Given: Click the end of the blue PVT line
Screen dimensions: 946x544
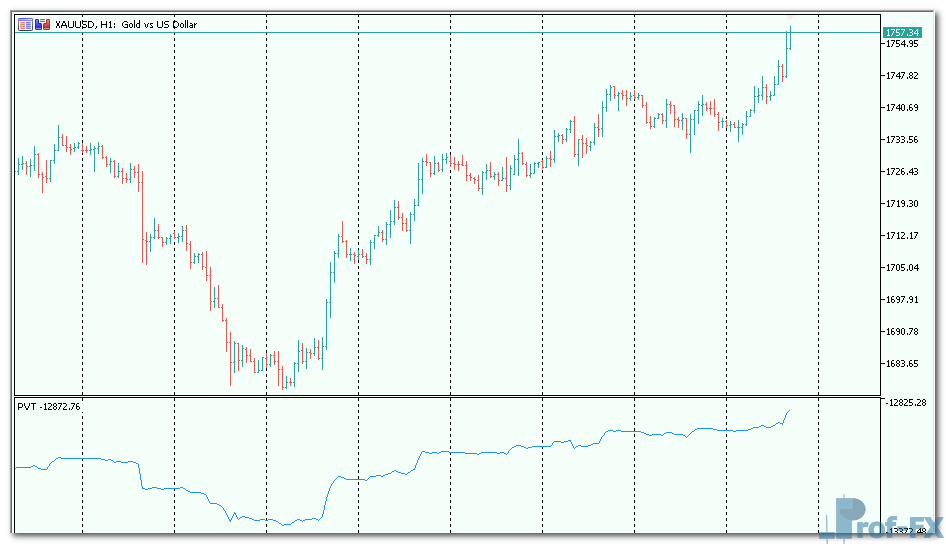Looking at the screenshot, I should (789, 410).
